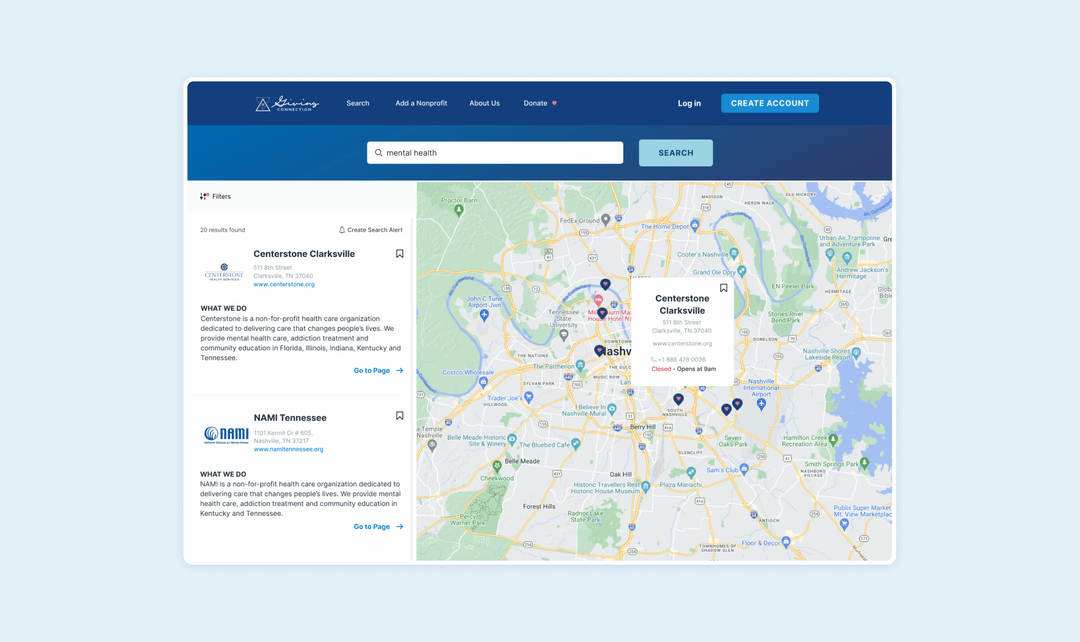Open the Add a Nonprofit page
The height and width of the screenshot is (642, 1080).
click(421, 102)
